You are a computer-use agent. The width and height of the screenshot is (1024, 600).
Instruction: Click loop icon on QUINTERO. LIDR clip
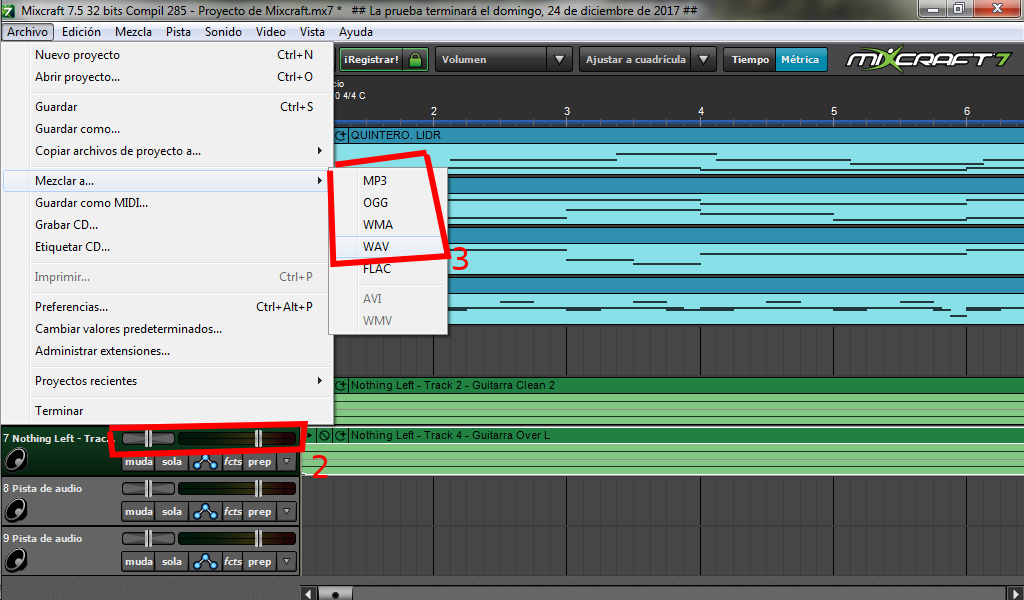[340, 136]
